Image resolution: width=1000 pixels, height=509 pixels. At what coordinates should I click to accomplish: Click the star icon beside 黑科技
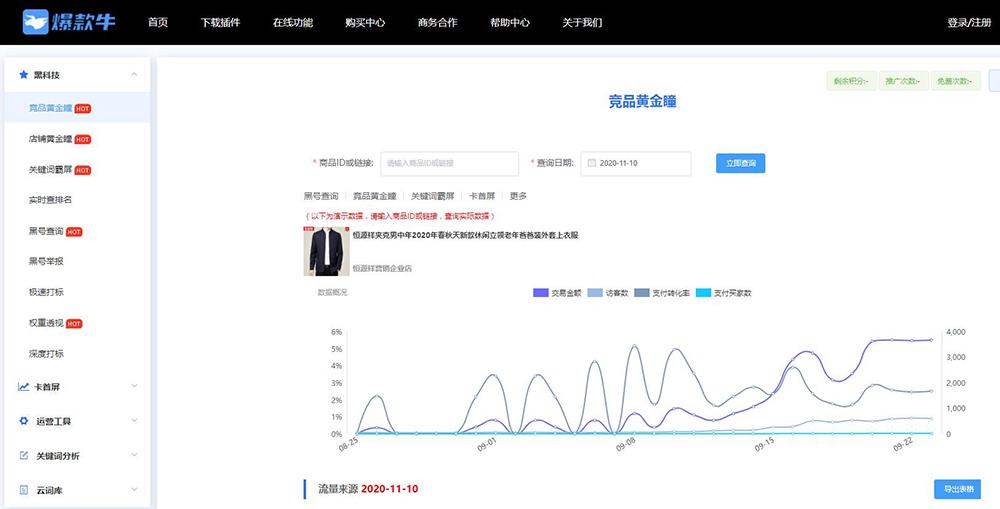24,74
